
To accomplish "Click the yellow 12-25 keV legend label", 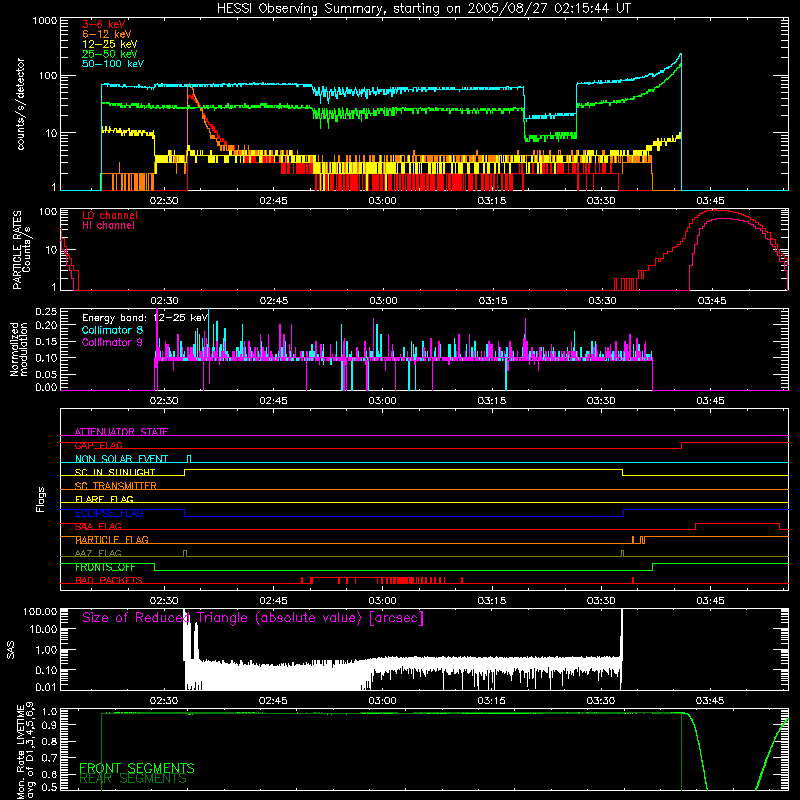I will tap(110, 44).
